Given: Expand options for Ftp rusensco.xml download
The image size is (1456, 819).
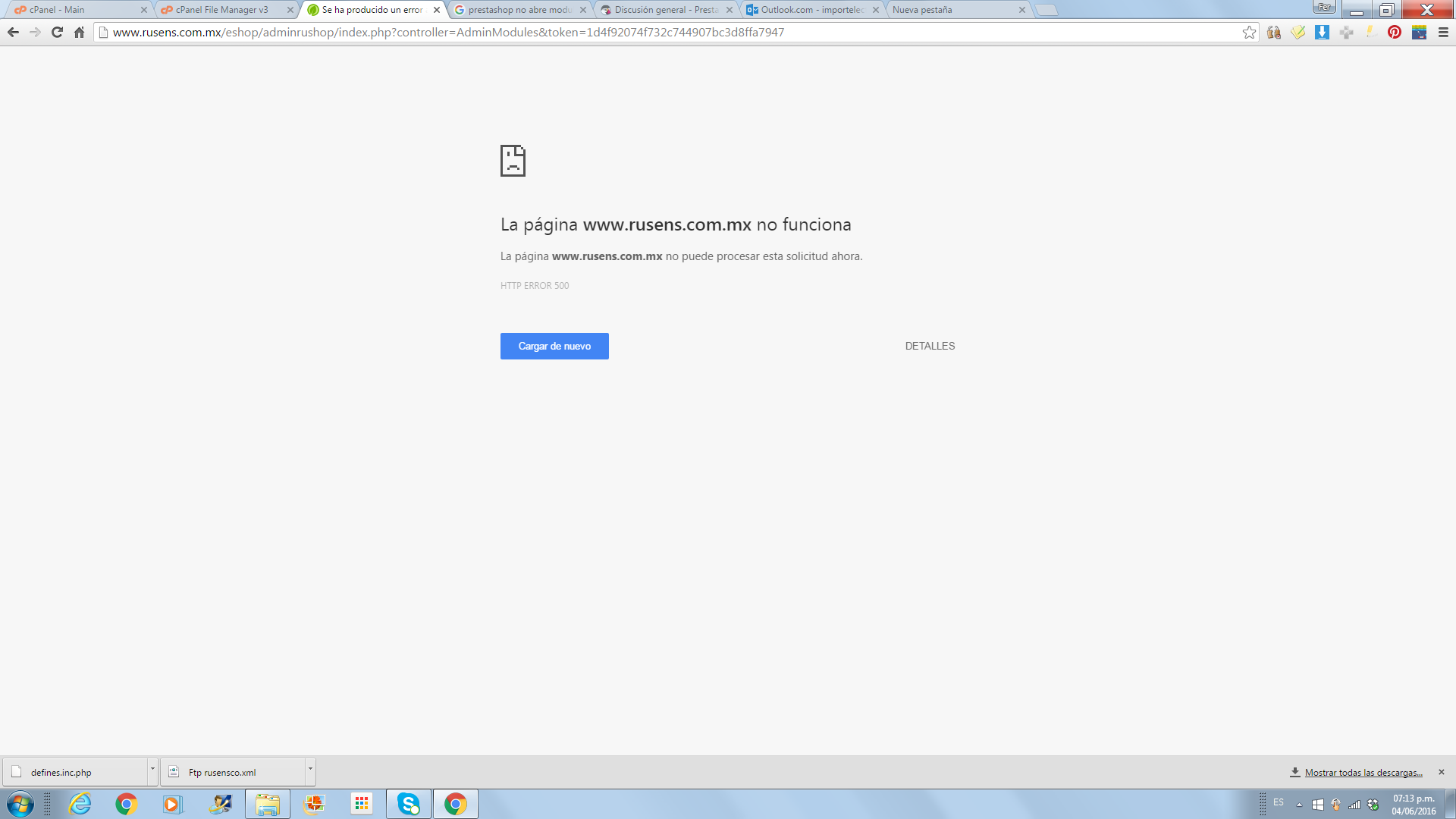Looking at the screenshot, I should pos(310,769).
